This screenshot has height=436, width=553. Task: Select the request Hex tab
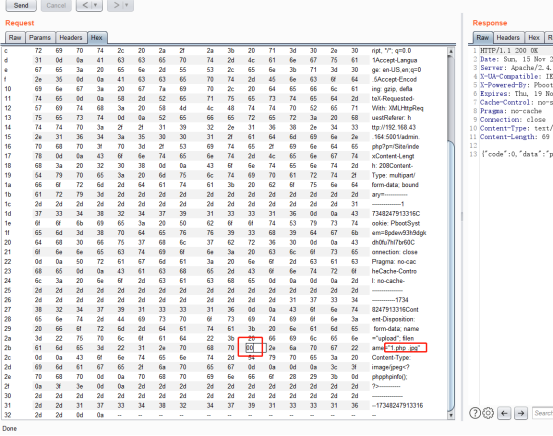coord(97,37)
